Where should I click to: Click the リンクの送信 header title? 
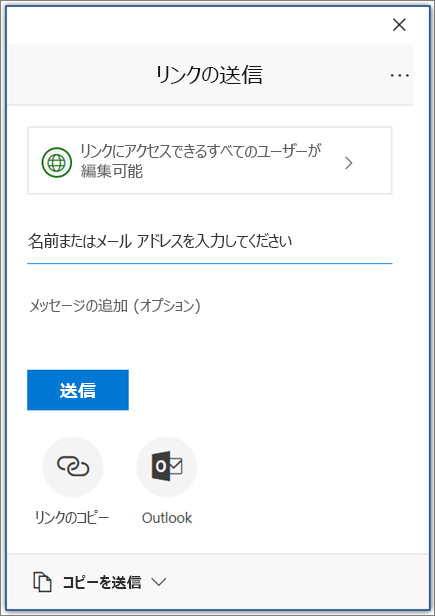click(x=209, y=75)
